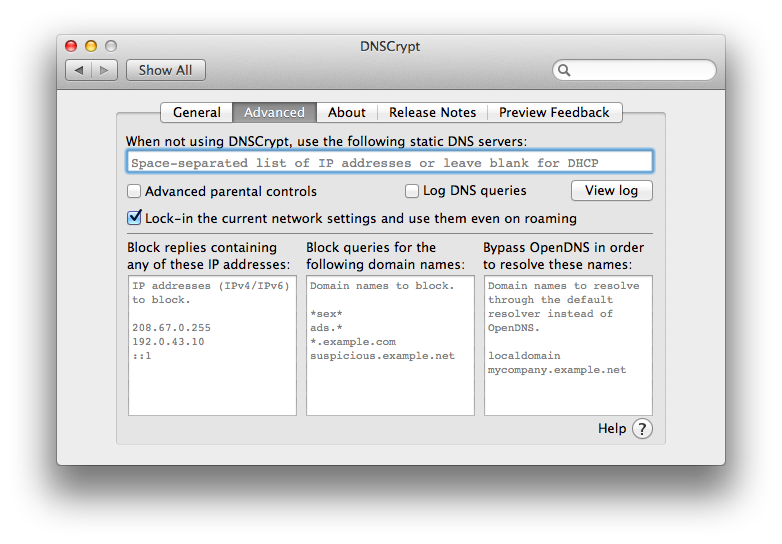Focus the static DNS servers input field
This screenshot has width=782, height=544.
coord(389,162)
